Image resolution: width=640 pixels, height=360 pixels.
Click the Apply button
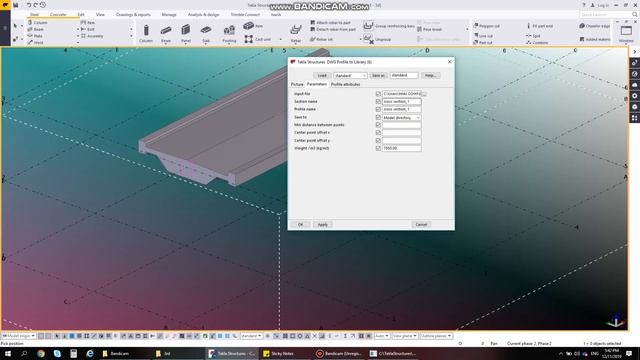point(322,224)
